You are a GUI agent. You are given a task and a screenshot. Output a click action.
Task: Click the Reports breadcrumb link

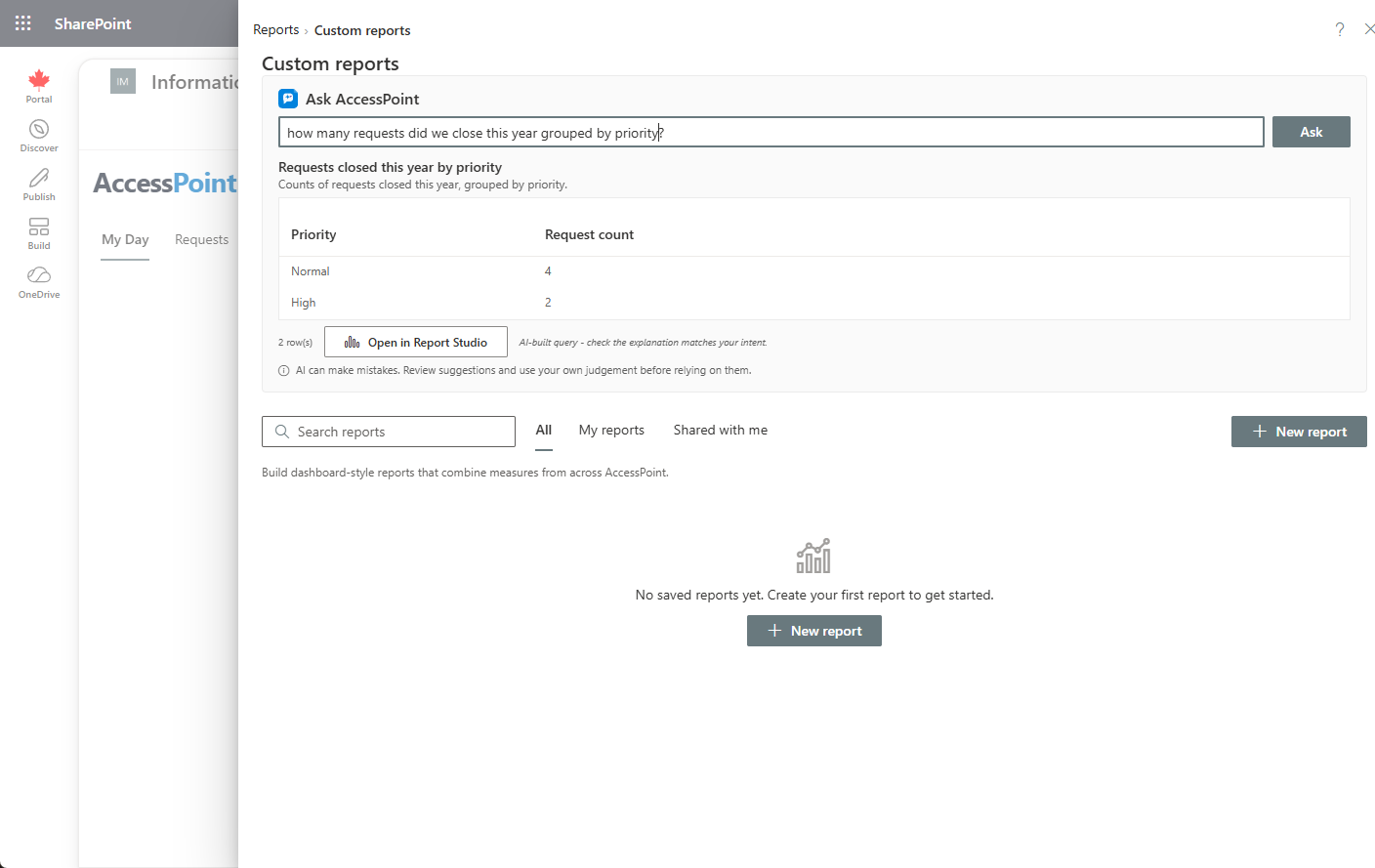click(x=275, y=30)
